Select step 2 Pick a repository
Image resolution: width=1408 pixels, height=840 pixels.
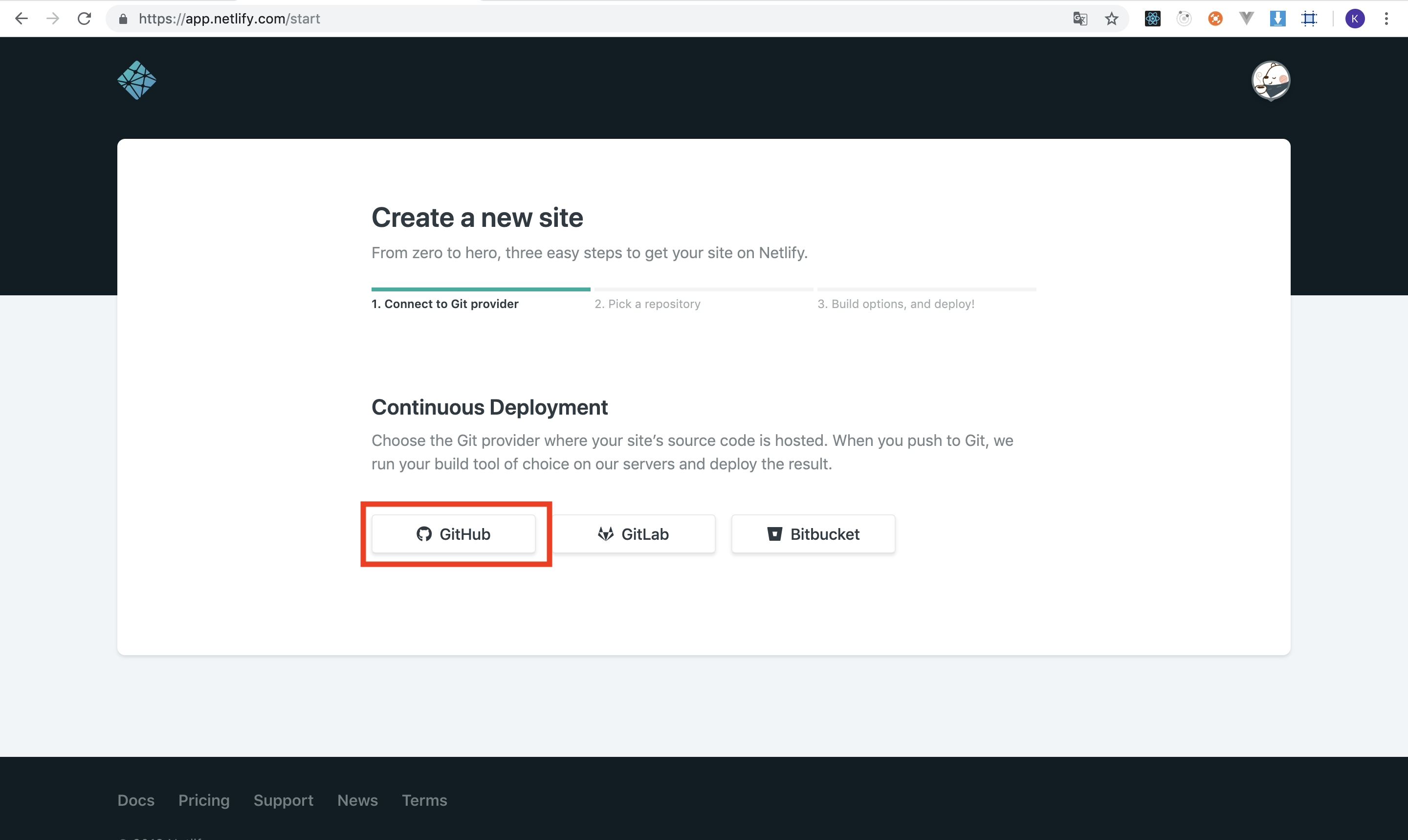tap(647, 304)
